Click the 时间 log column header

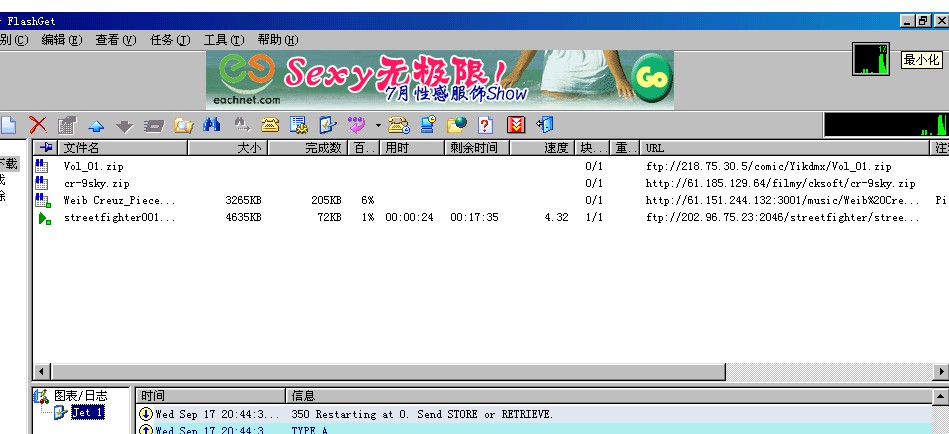click(210, 396)
